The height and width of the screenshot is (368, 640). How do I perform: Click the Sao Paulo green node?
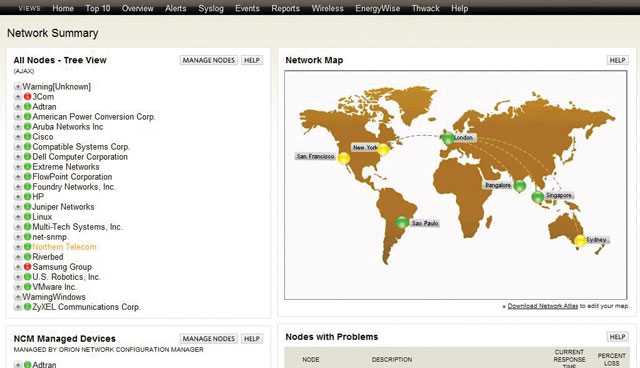[x=402, y=223]
